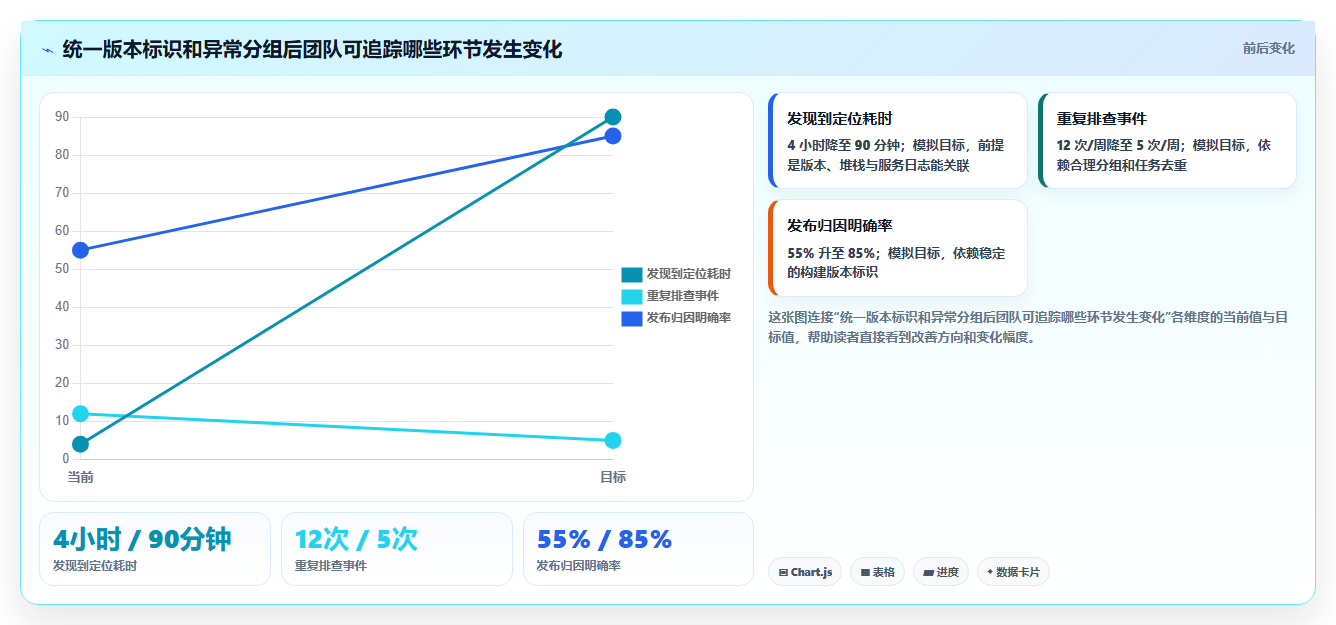Select the 重复排查事件 target point at 5
Image resolution: width=1336 pixels, height=625 pixels.
[x=613, y=440]
